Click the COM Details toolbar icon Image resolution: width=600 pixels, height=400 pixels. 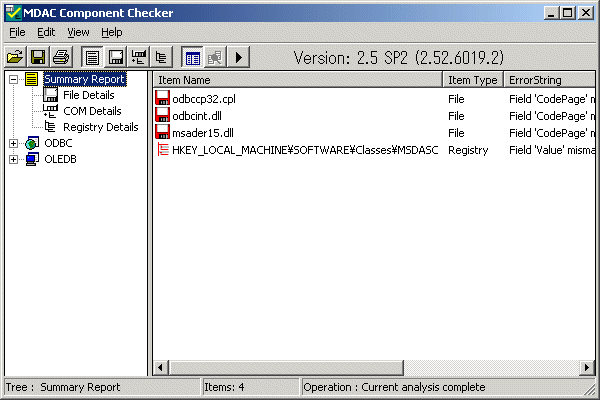point(138,58)
